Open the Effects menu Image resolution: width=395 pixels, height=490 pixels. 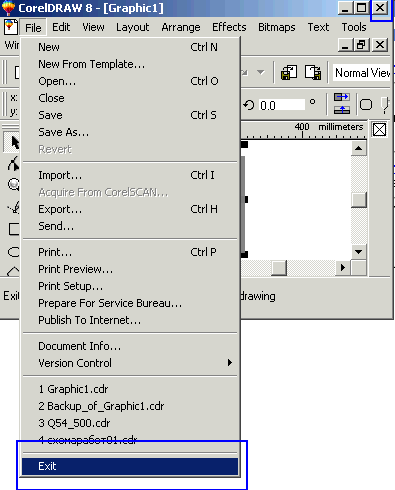tap(229, 27)
